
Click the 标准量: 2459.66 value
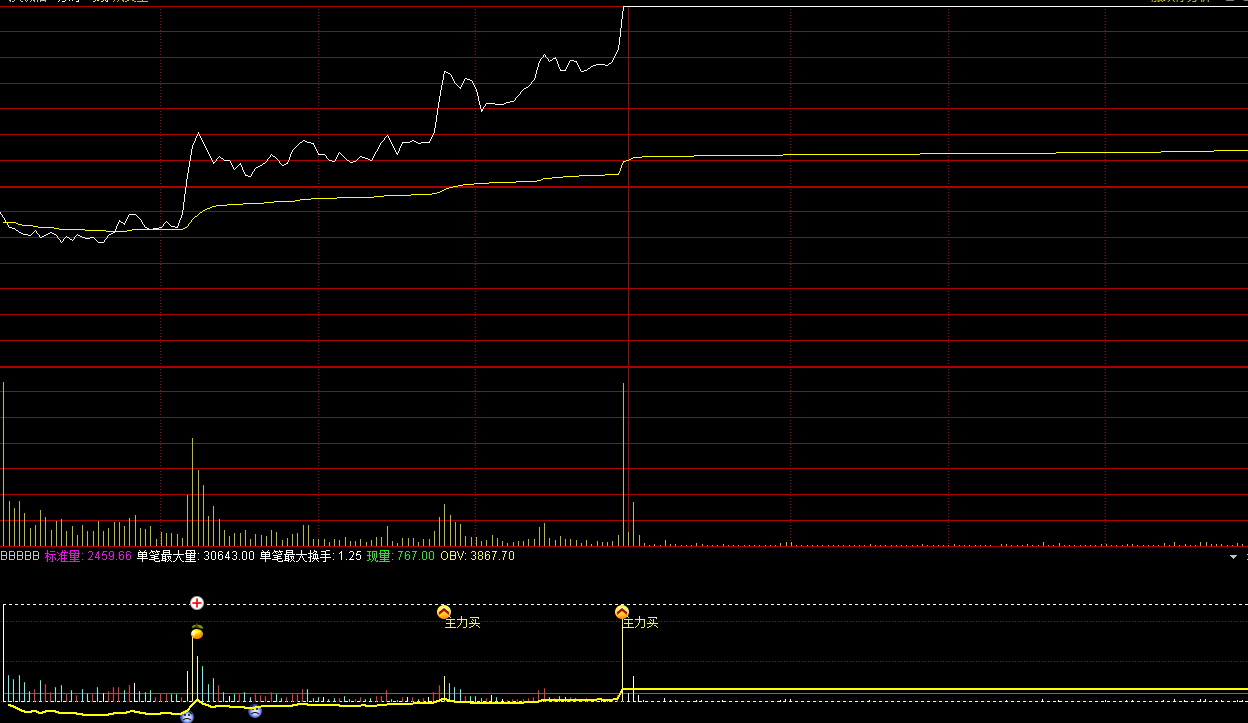[x=88, y=556]
